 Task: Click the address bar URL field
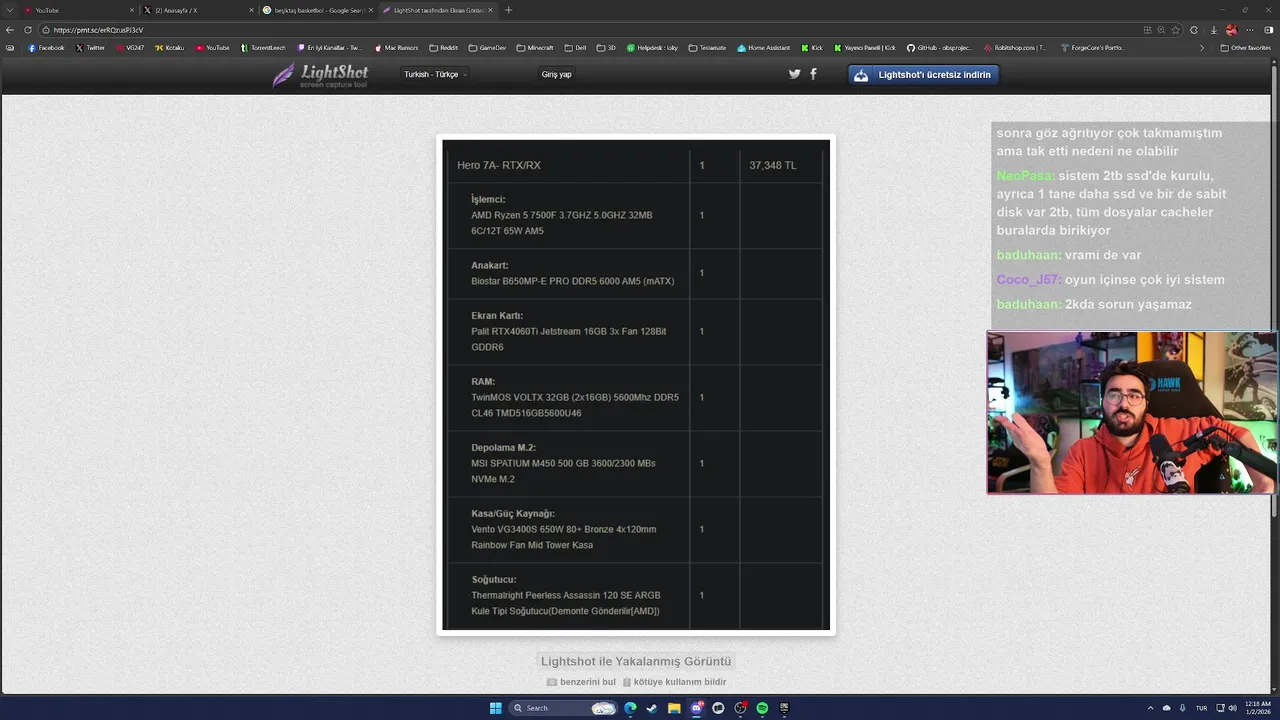(x=590, y=30)
